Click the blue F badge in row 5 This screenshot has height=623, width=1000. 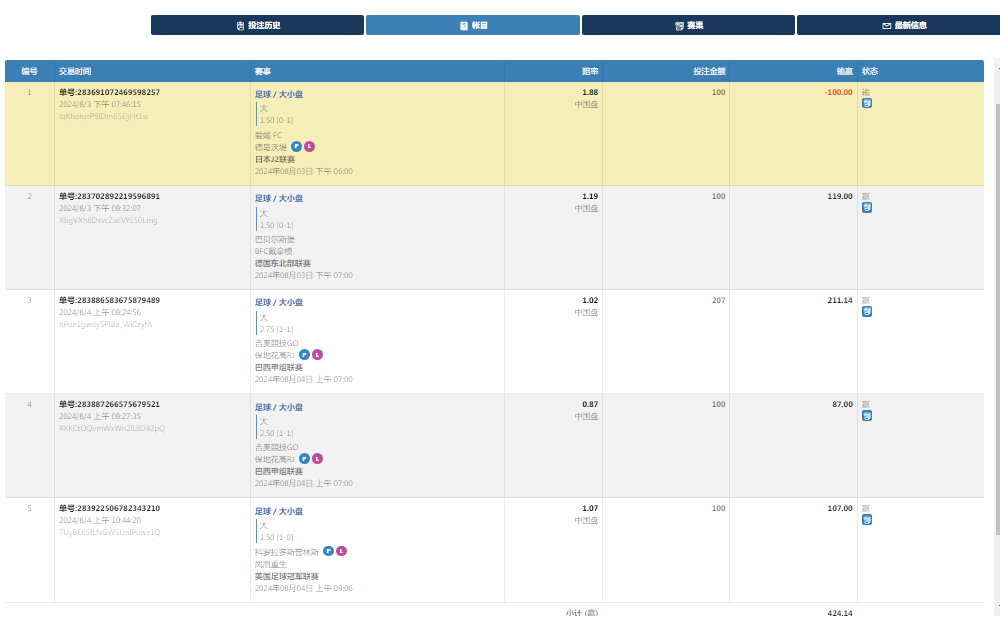click(328, 550)
